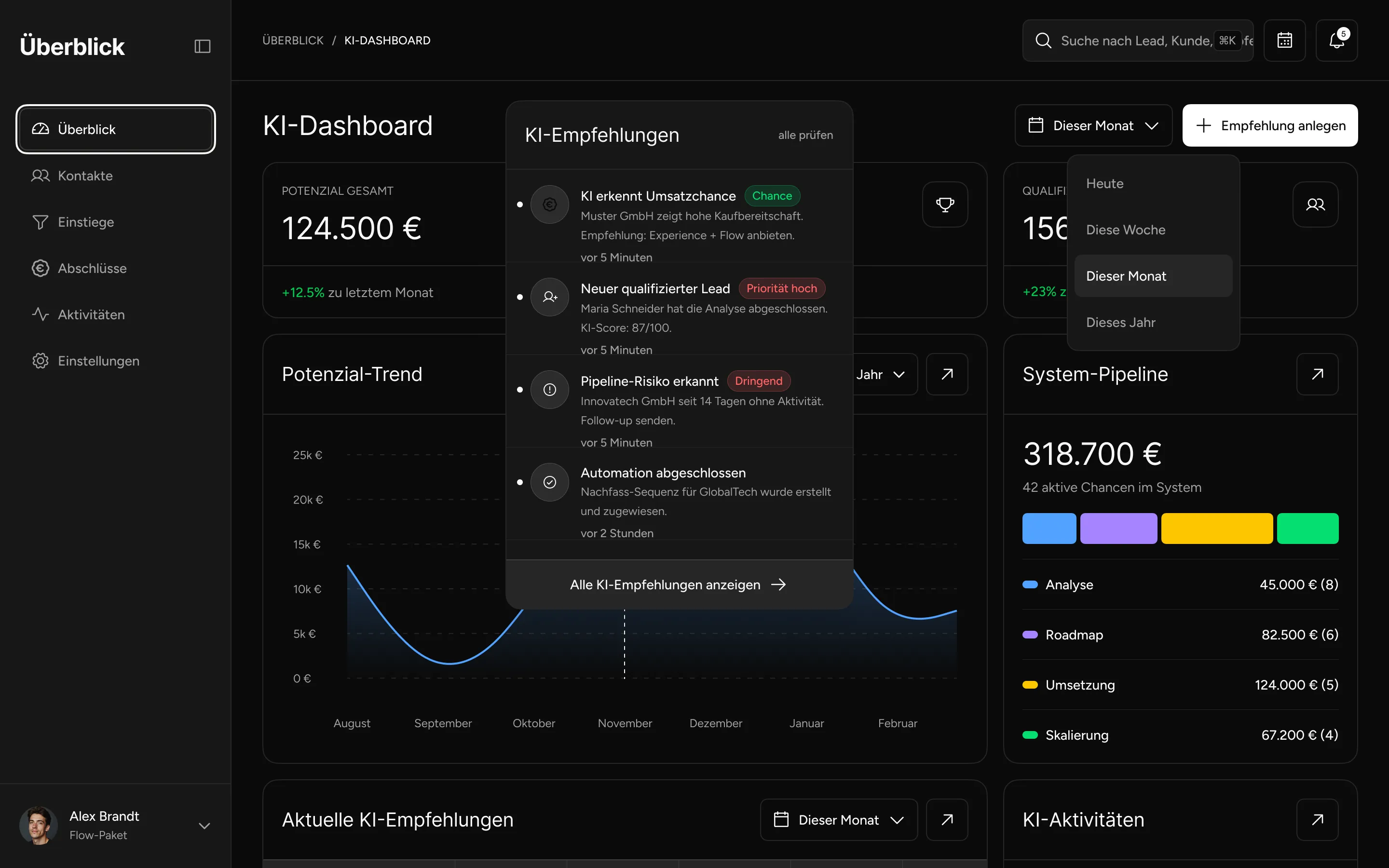Click Empfehlung anlegen button
This screenshot has width=1389, height=868.
pos(1269,125)
